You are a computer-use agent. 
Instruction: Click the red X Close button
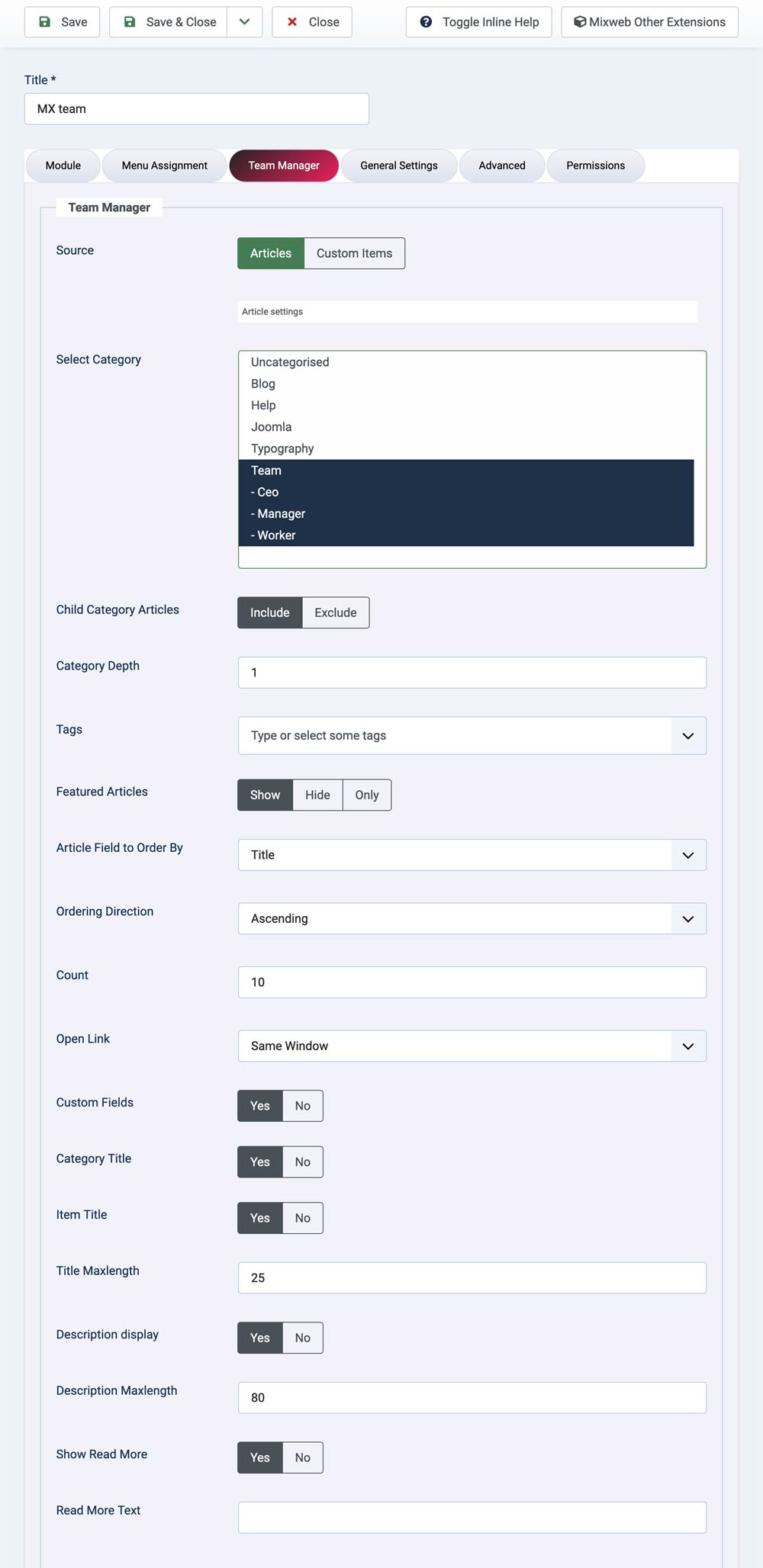tap(312, 22)
